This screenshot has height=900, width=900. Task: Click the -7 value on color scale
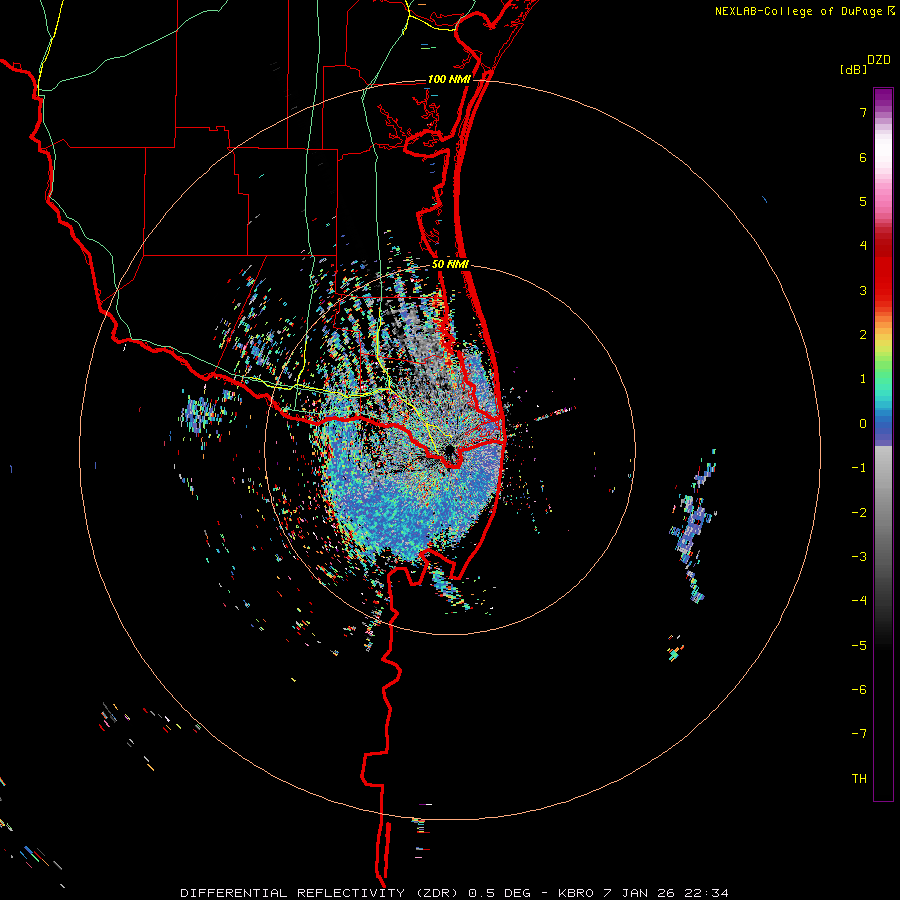859,734
